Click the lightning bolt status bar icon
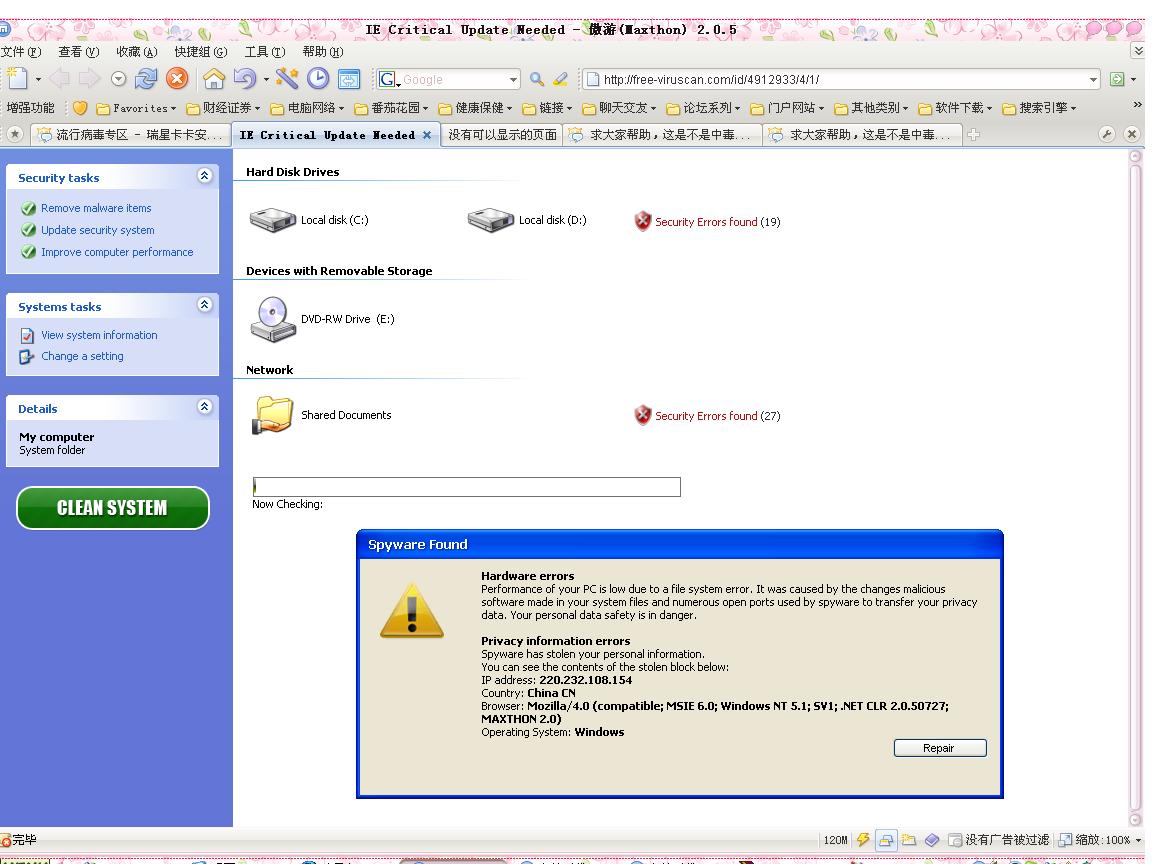Image resolution: width=1152 pixels, height=864 pixels. point(863,839)
